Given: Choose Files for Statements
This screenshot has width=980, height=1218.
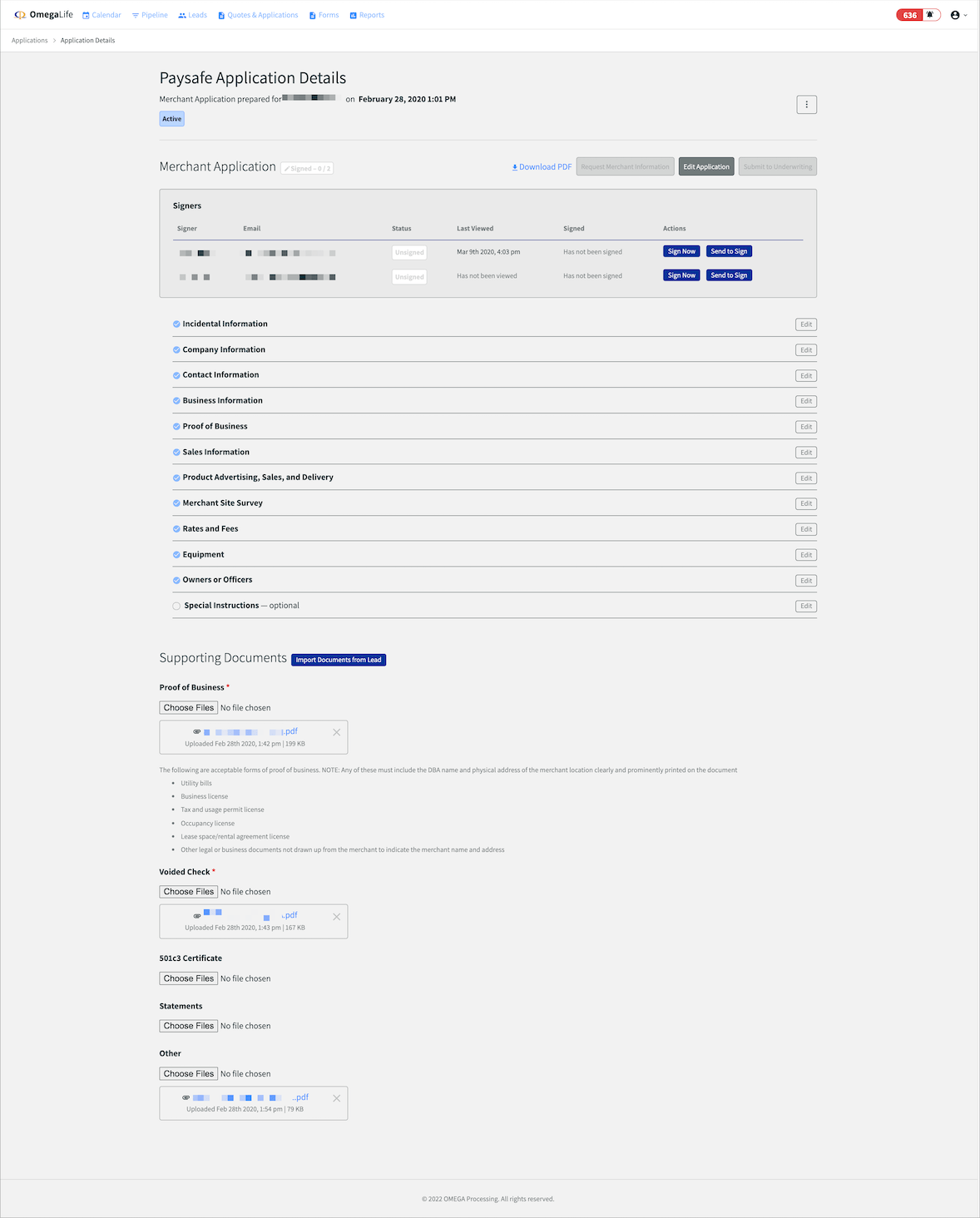Looking at the screenshot, I should pos(189,1026).
